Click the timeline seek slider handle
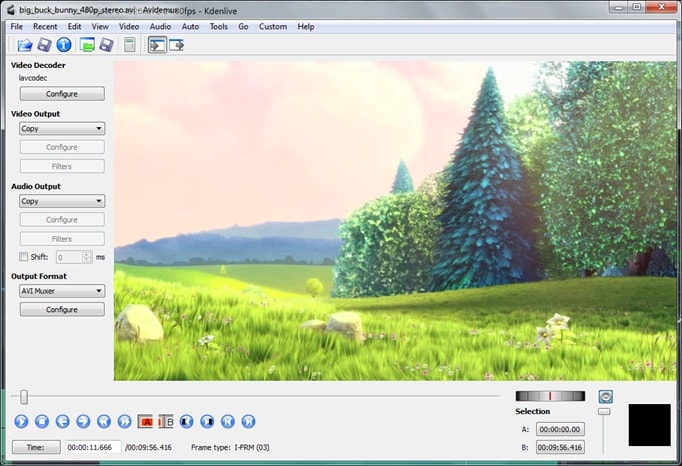 point(24,396)
